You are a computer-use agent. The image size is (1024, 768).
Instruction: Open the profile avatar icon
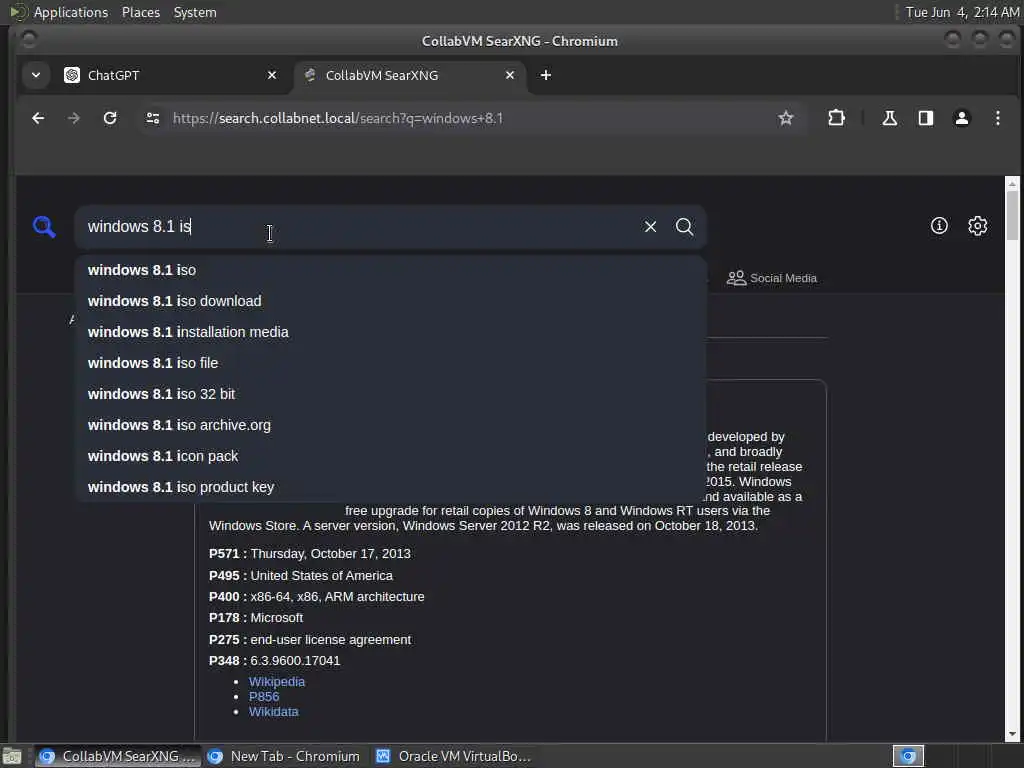[962, 118]
